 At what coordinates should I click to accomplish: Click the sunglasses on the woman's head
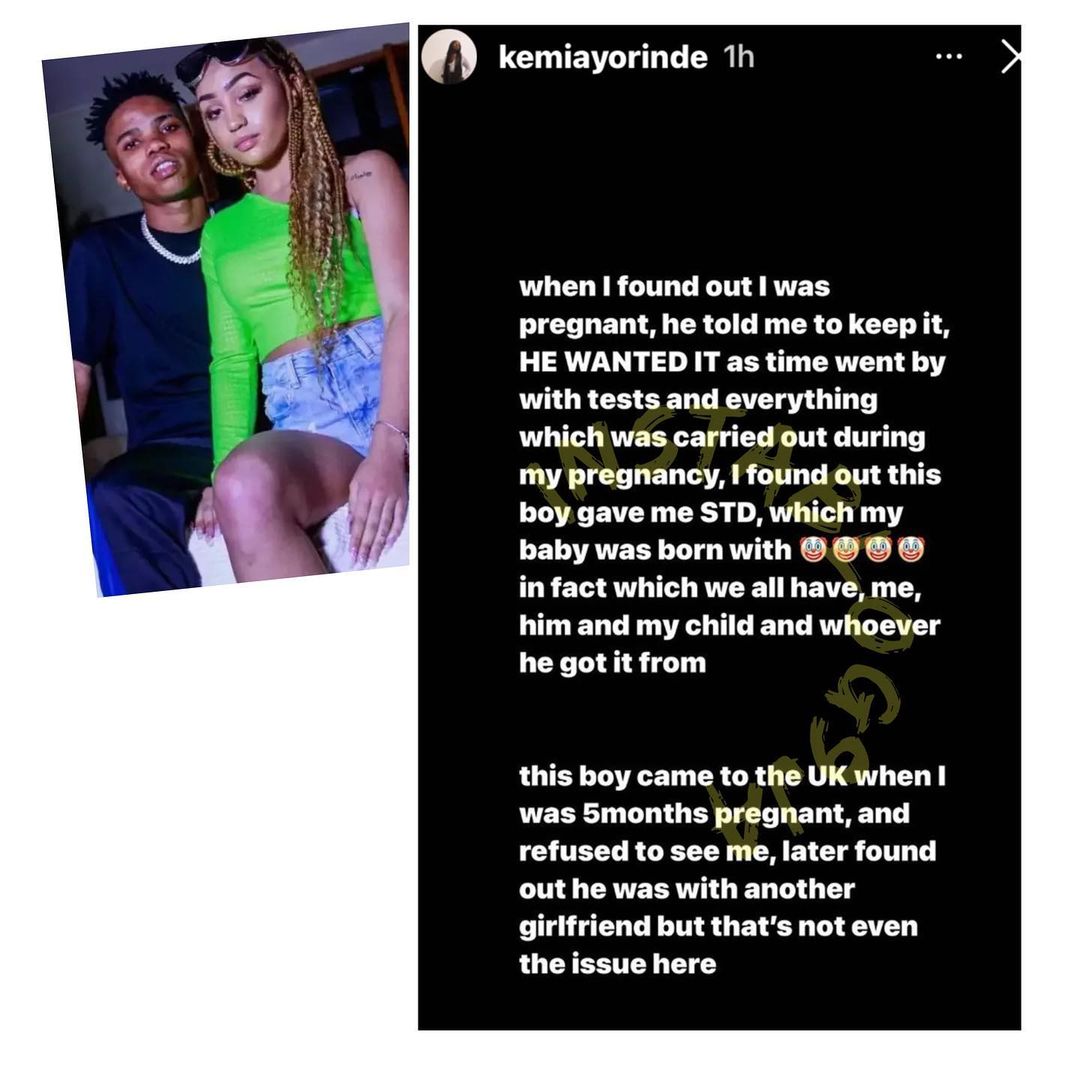coord(218,56)
